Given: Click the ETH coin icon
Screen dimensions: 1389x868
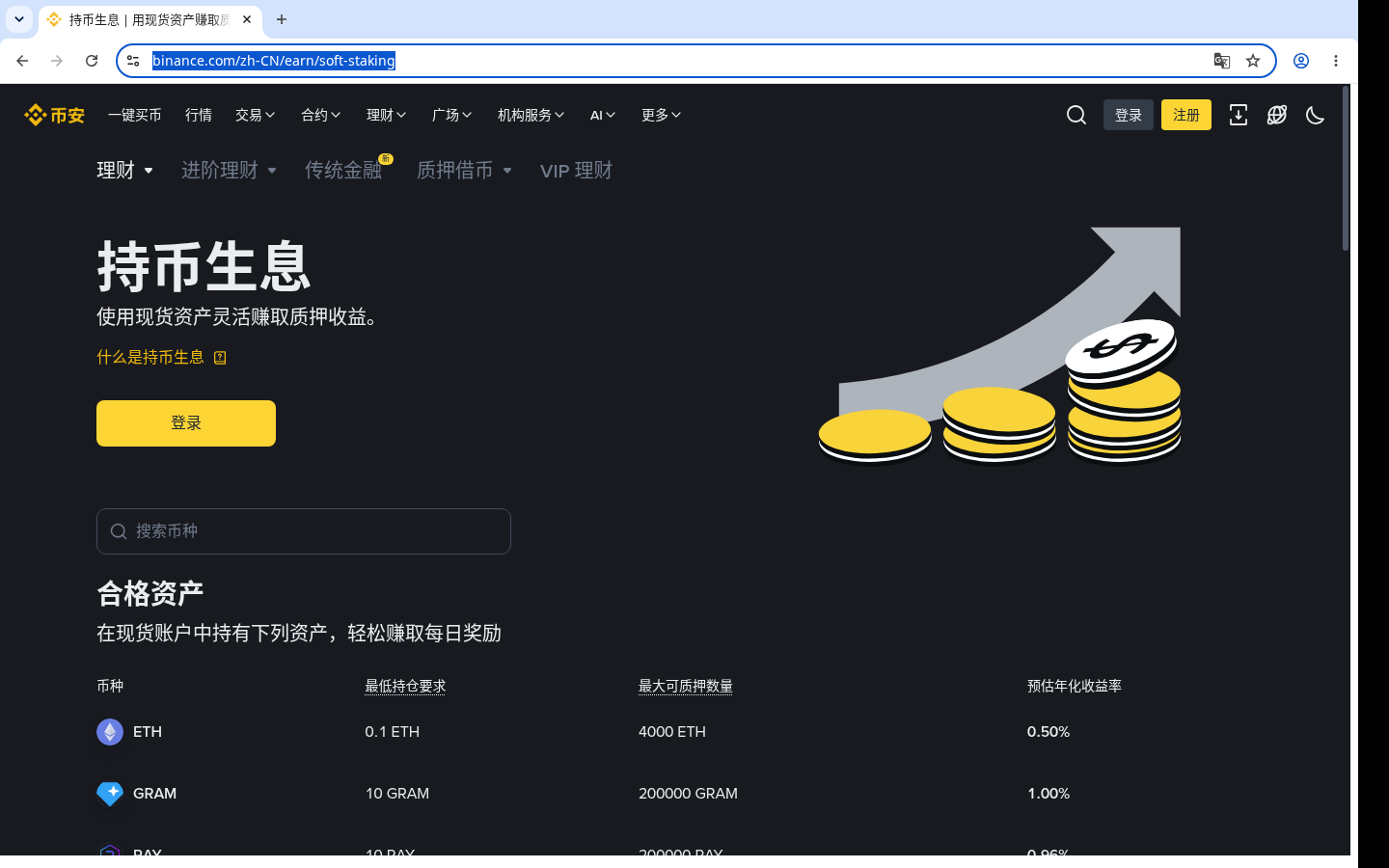Looking at the screenshot, I should tap(110, 732).
